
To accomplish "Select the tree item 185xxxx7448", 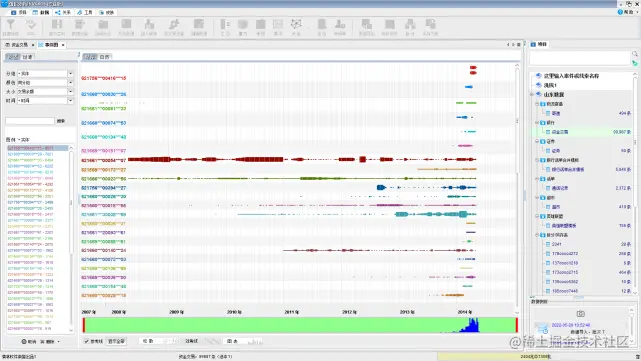I will [565, 291].
